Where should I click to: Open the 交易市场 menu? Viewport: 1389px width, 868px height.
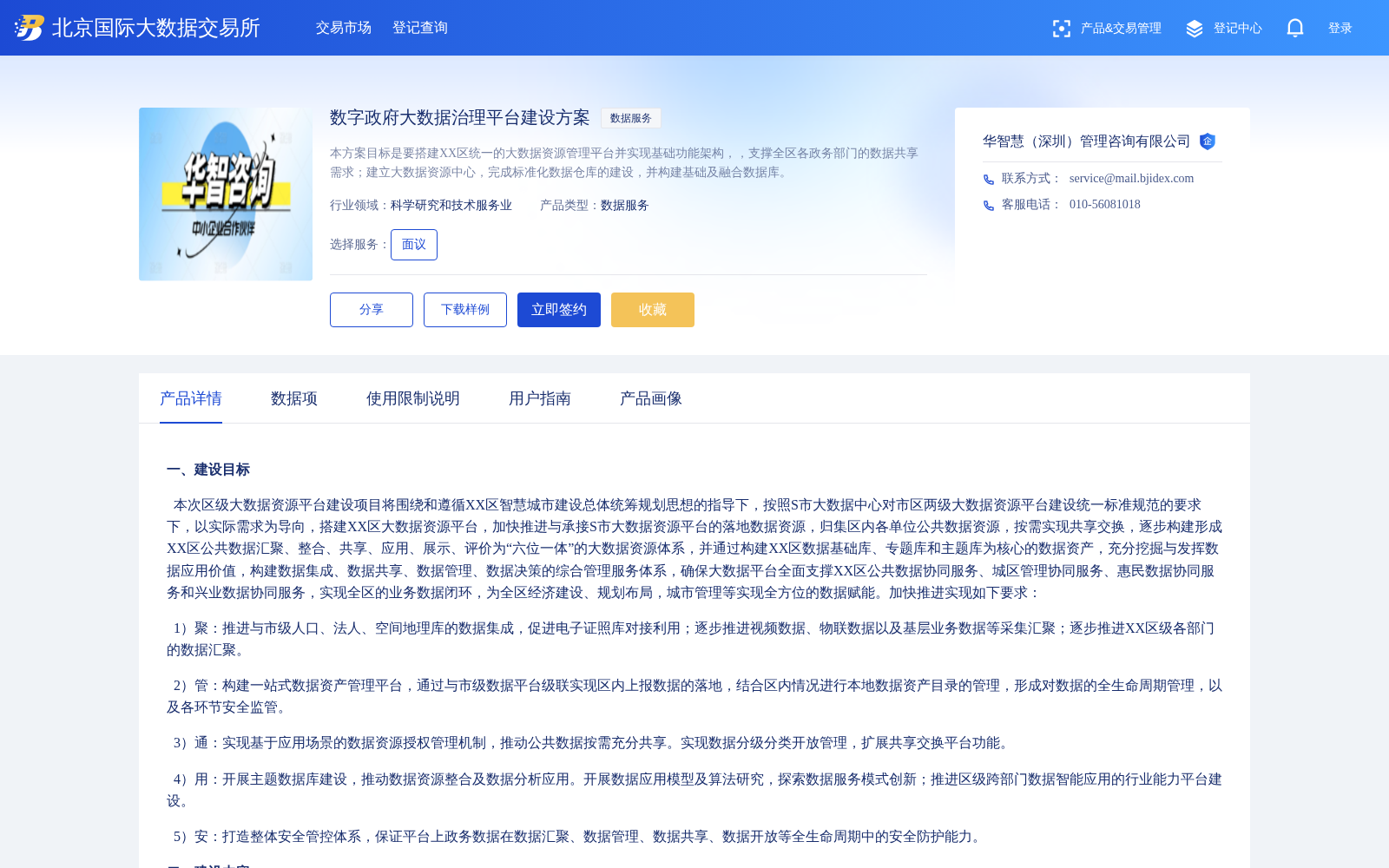coord(344,28)
